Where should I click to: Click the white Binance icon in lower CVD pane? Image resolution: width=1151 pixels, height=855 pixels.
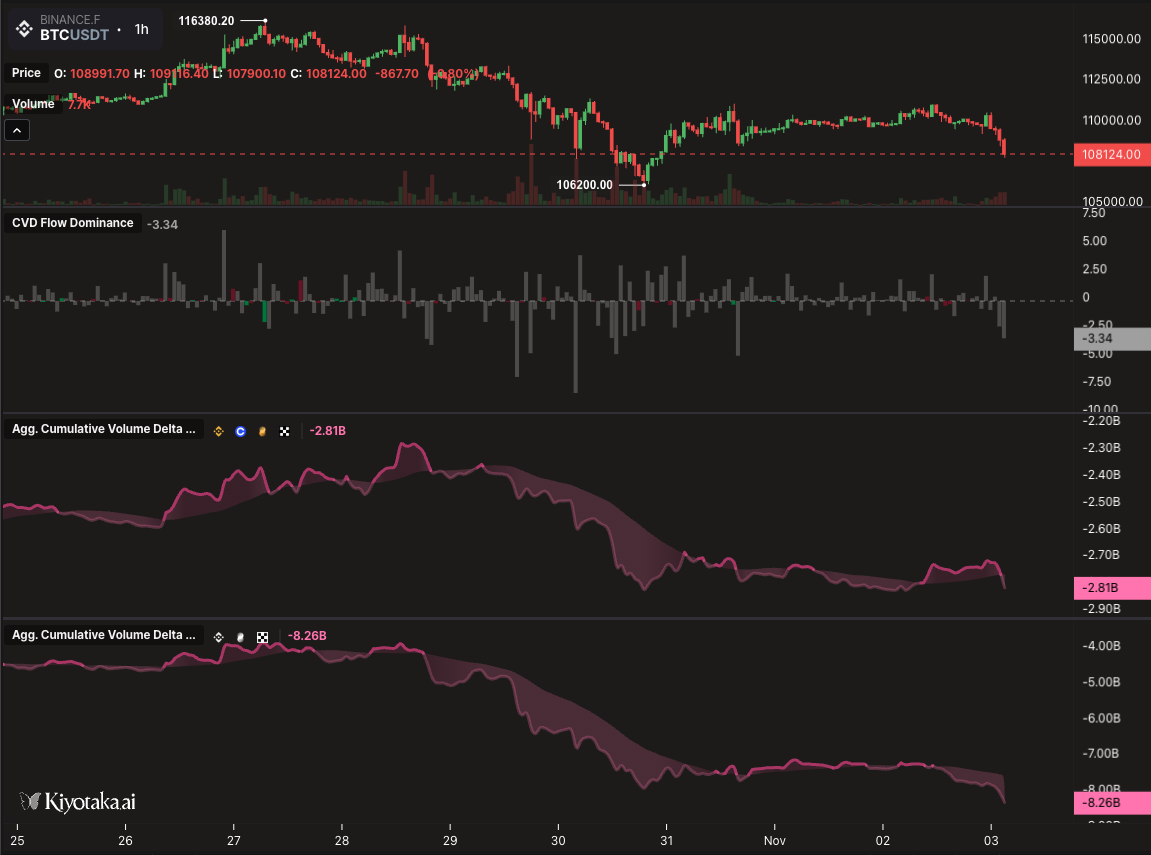[218, 636]
